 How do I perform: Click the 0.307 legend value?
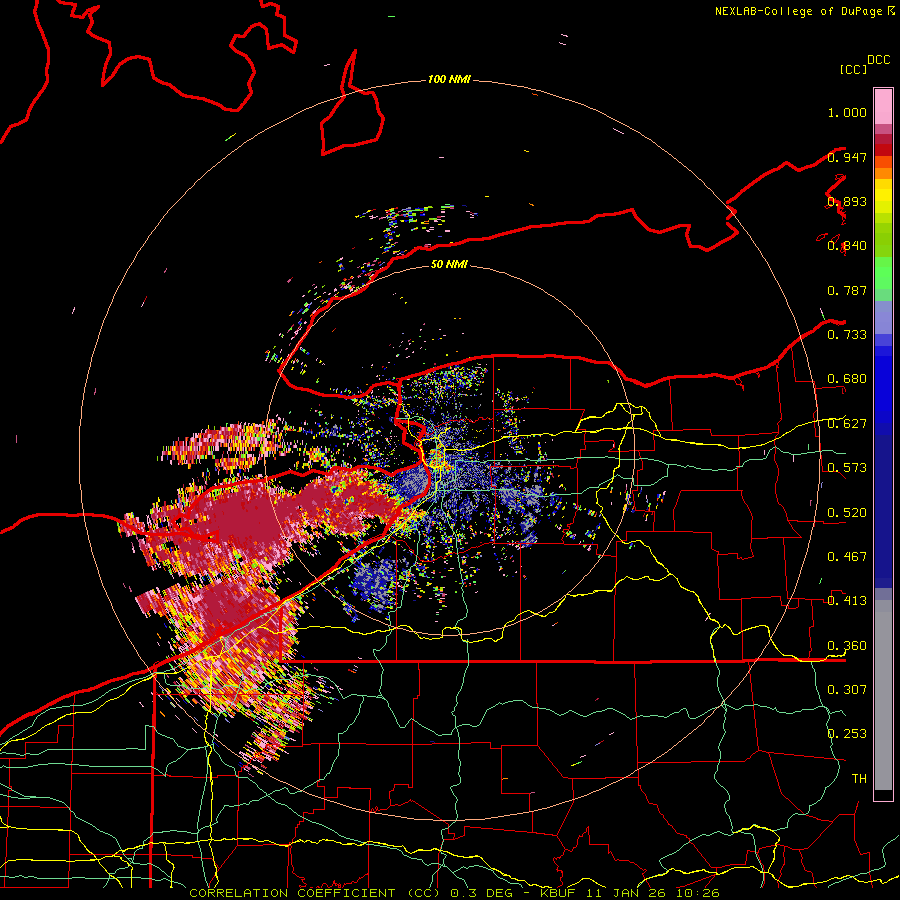click(x=847, y=690)
